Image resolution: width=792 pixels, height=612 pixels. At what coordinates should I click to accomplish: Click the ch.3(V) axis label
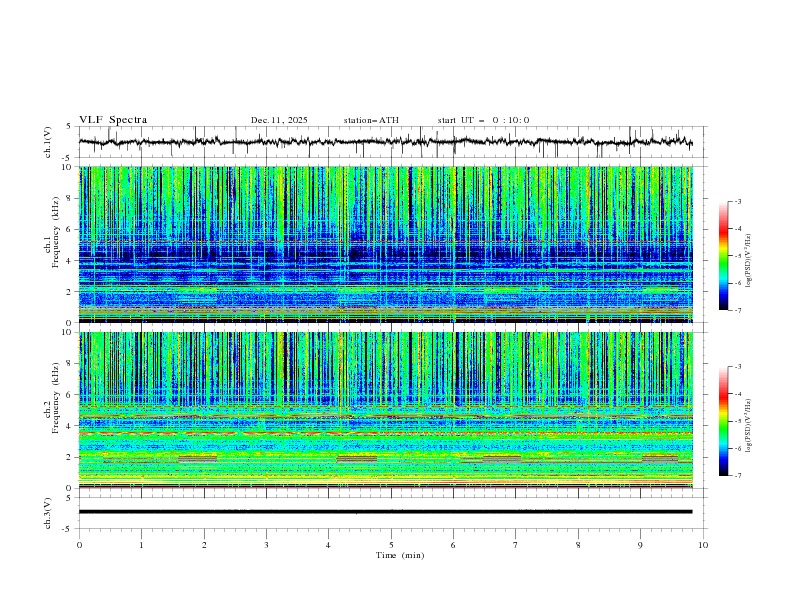click(x=48, y=512)
